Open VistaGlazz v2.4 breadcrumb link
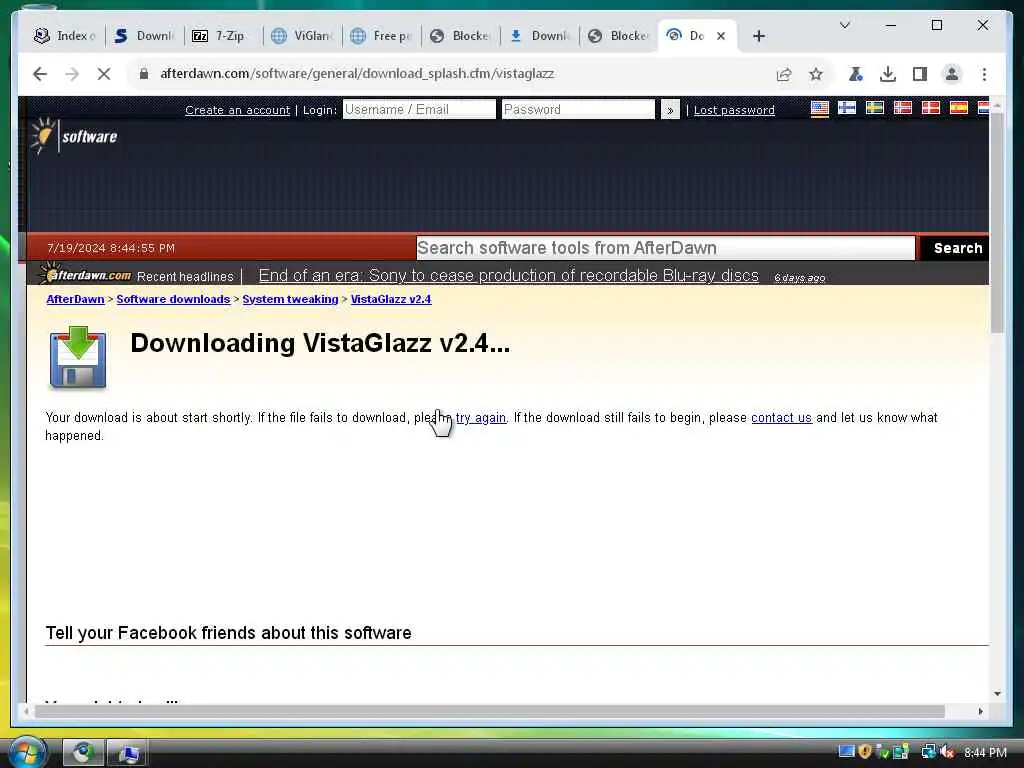Viewport: 1024px width, 768px height. [x=391, y=299]
